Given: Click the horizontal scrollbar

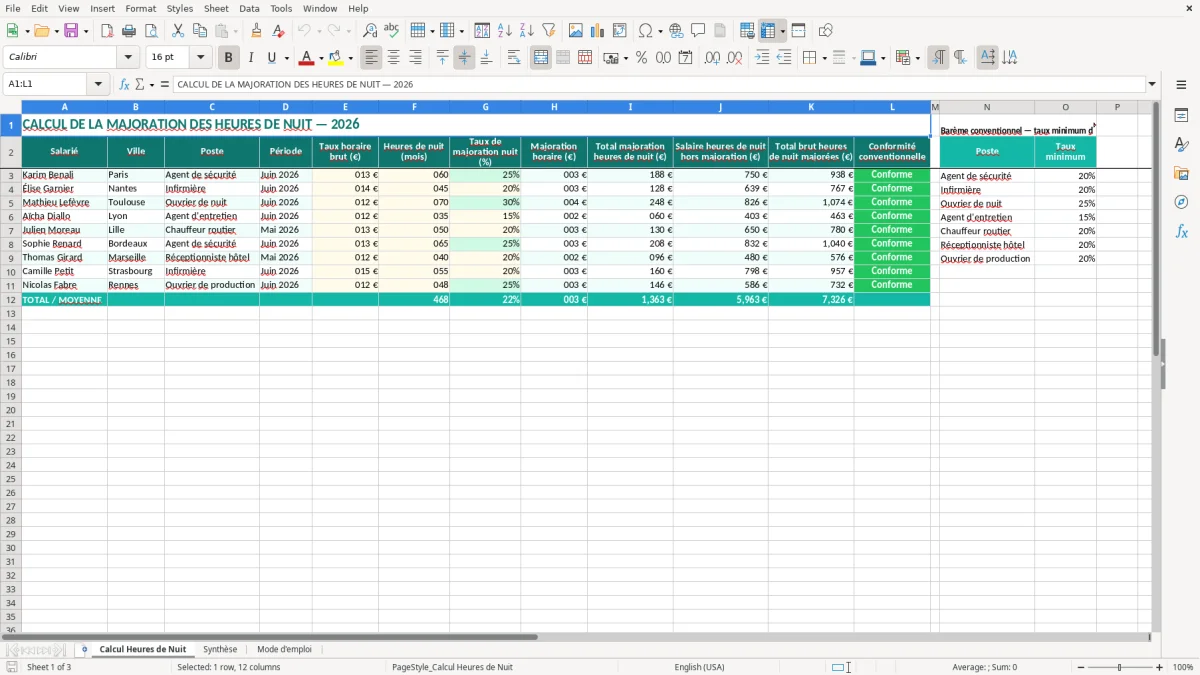Looking at the screenshot, I should [270, 637].
